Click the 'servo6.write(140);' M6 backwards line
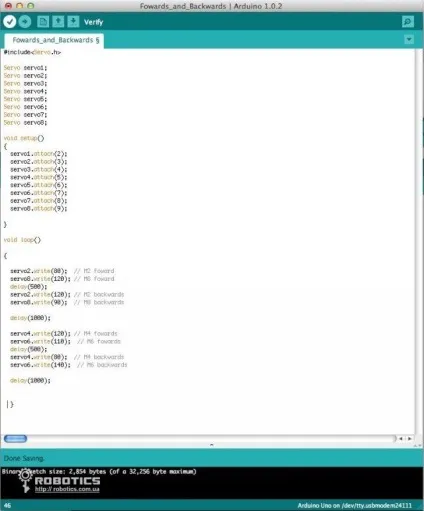Viewport: 424px width, 511px height. [69, 365]
